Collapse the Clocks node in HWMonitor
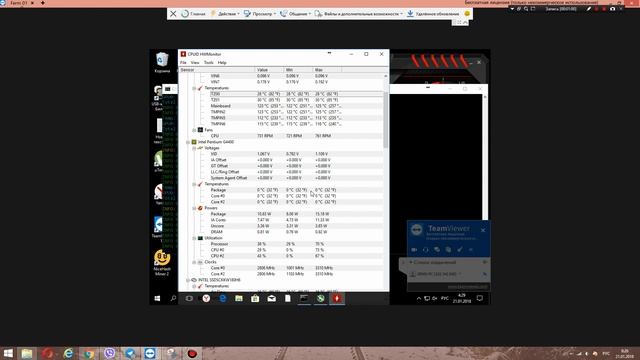The image size is (640, 360). pos(194,262)
